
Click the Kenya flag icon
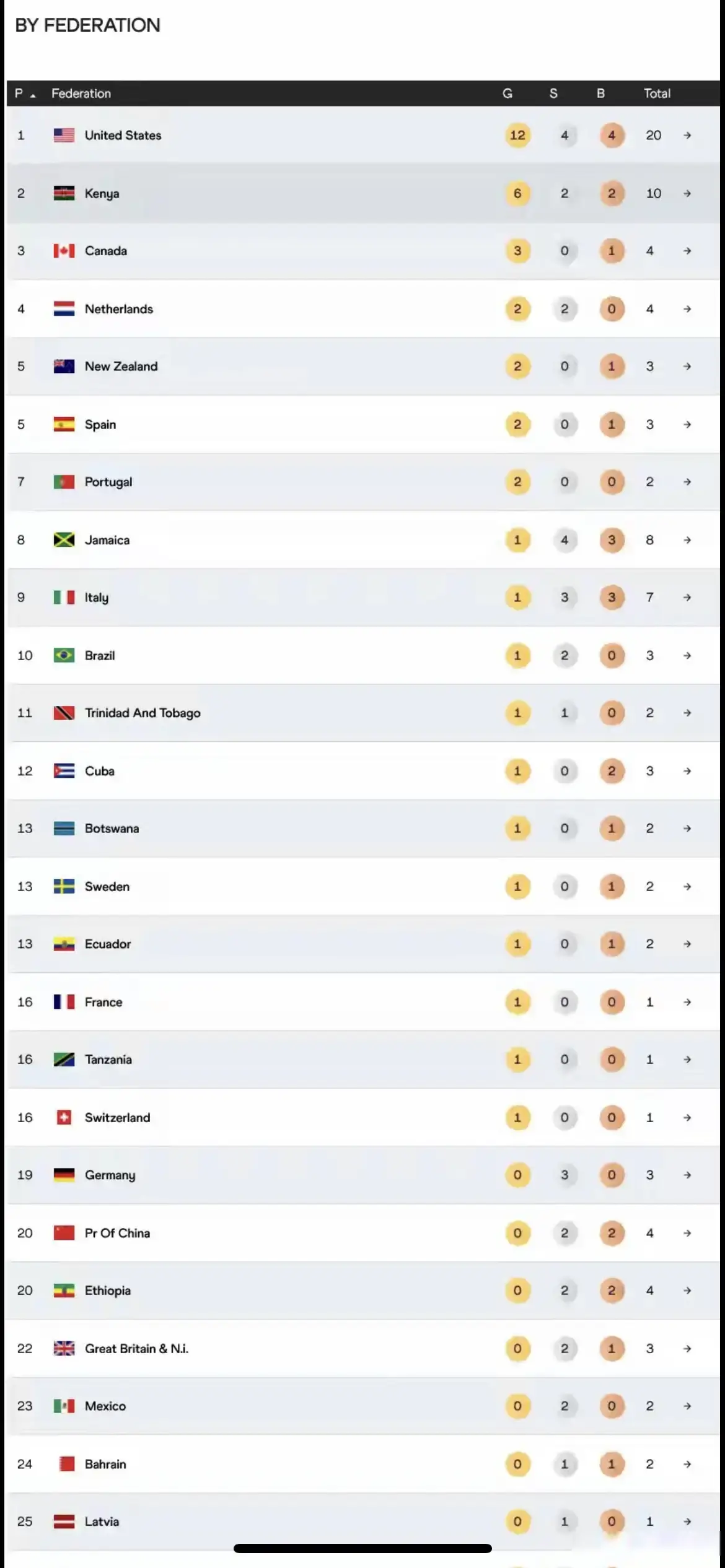(x=64, y=193)
